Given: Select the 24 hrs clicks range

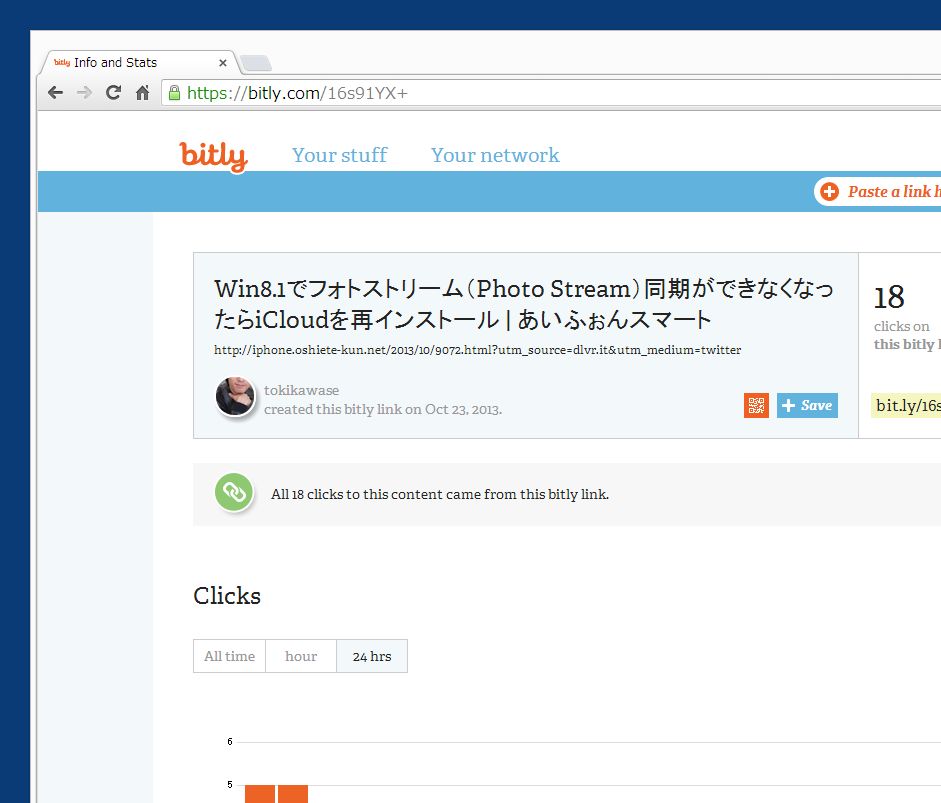Looking at the screenshot, I should [372, 656].
